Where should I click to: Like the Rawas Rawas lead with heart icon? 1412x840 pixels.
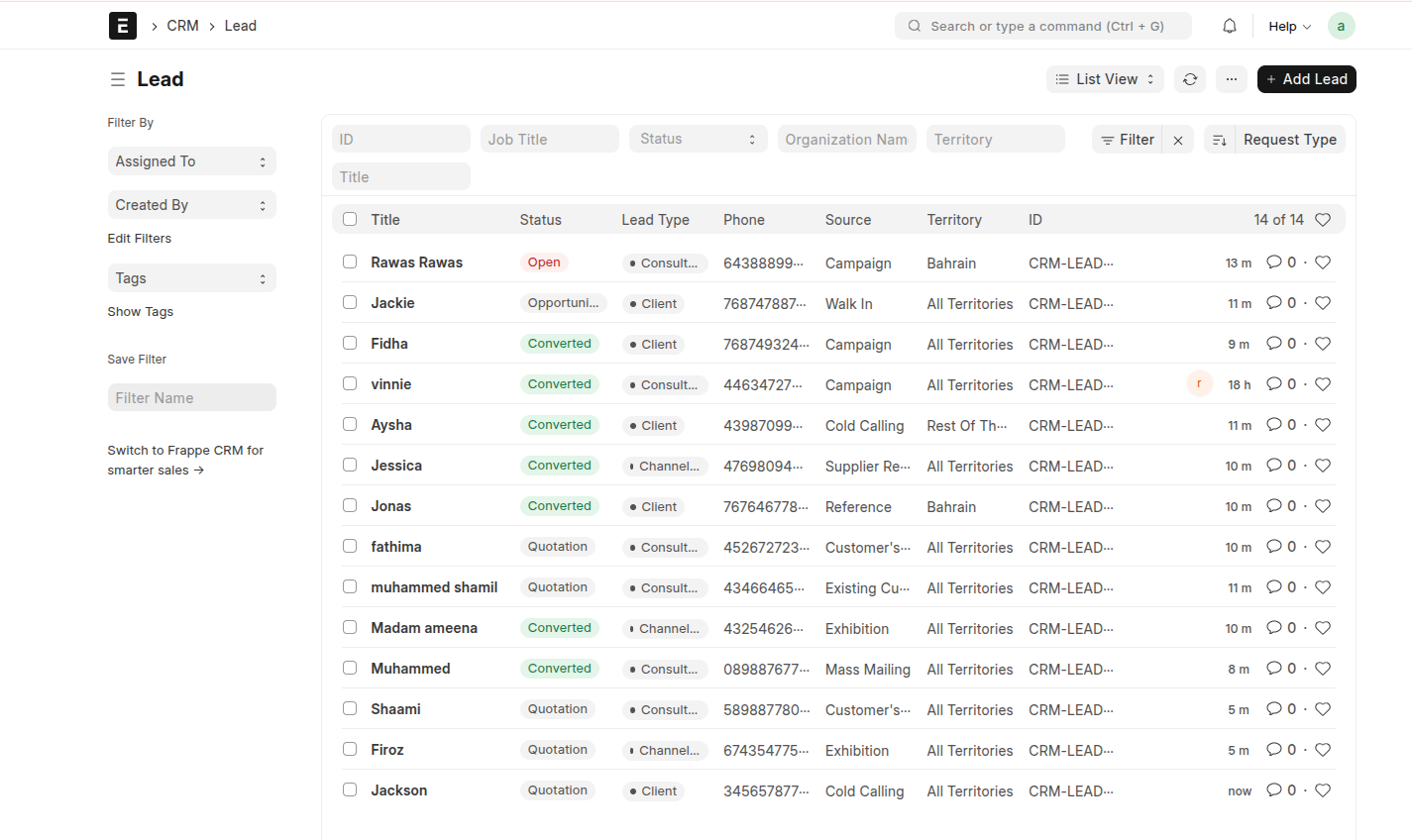click(1323, 262)
